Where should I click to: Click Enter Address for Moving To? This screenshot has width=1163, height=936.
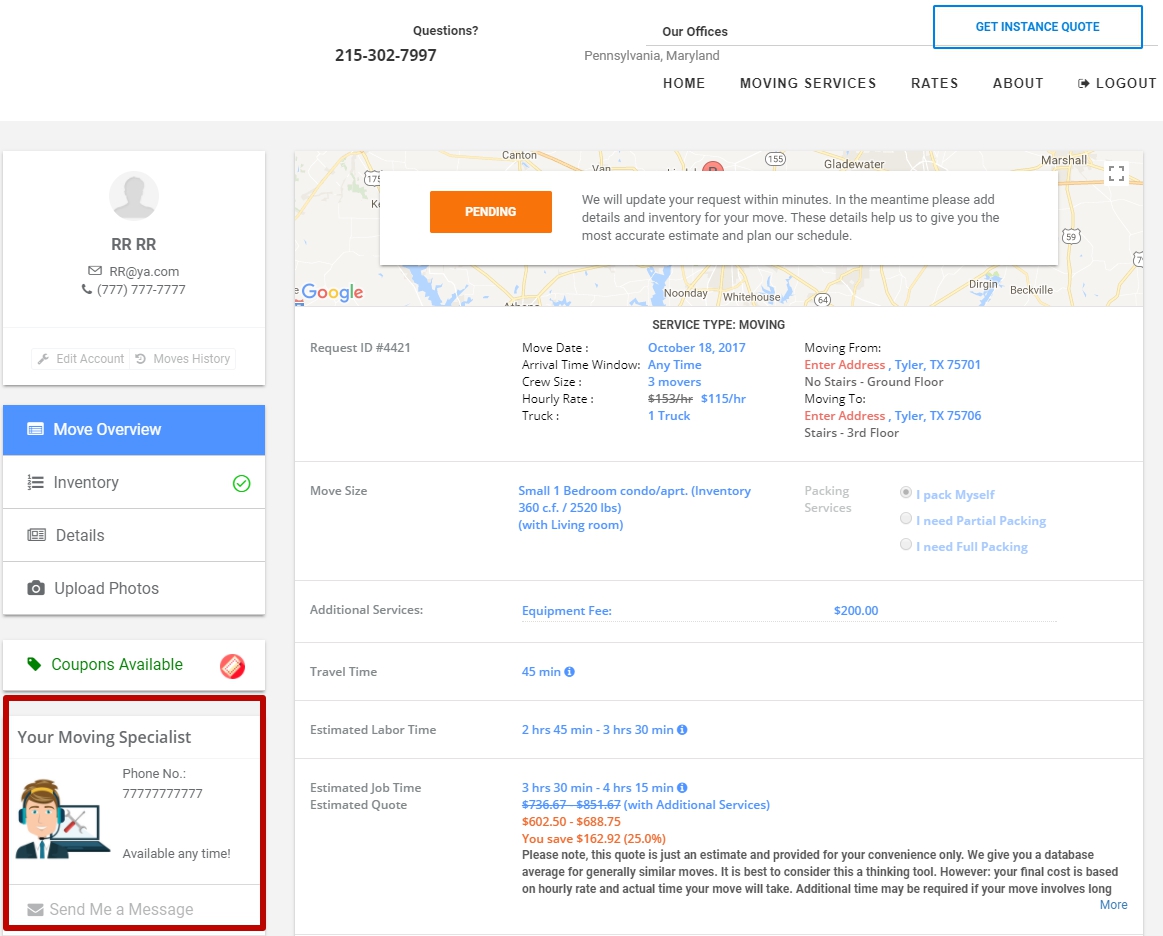point(845,416)
